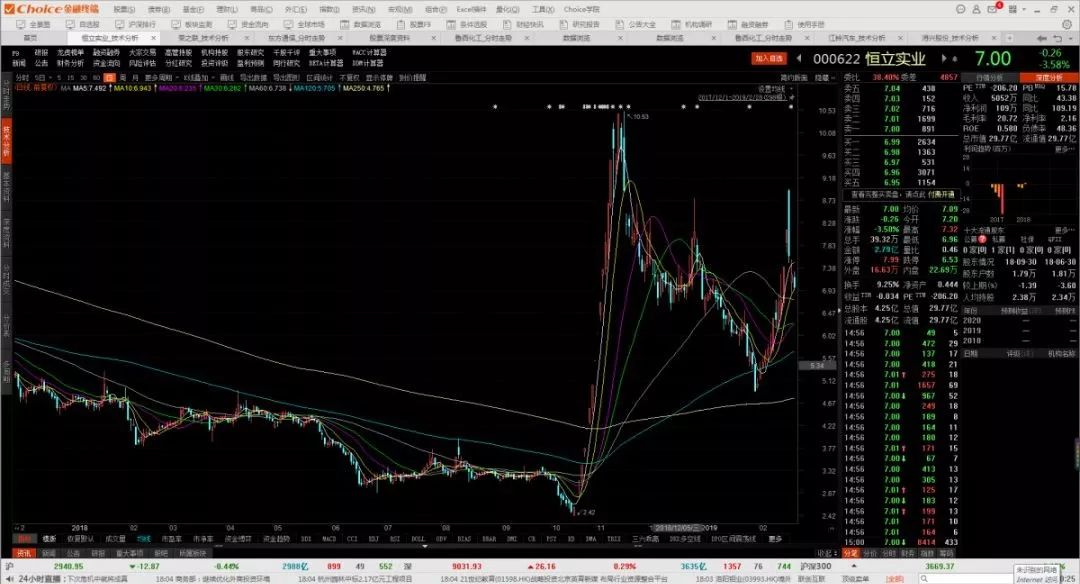Open the 自选股 watchlist icon
The image size is (1080, 584).
[x=70, y=24]
